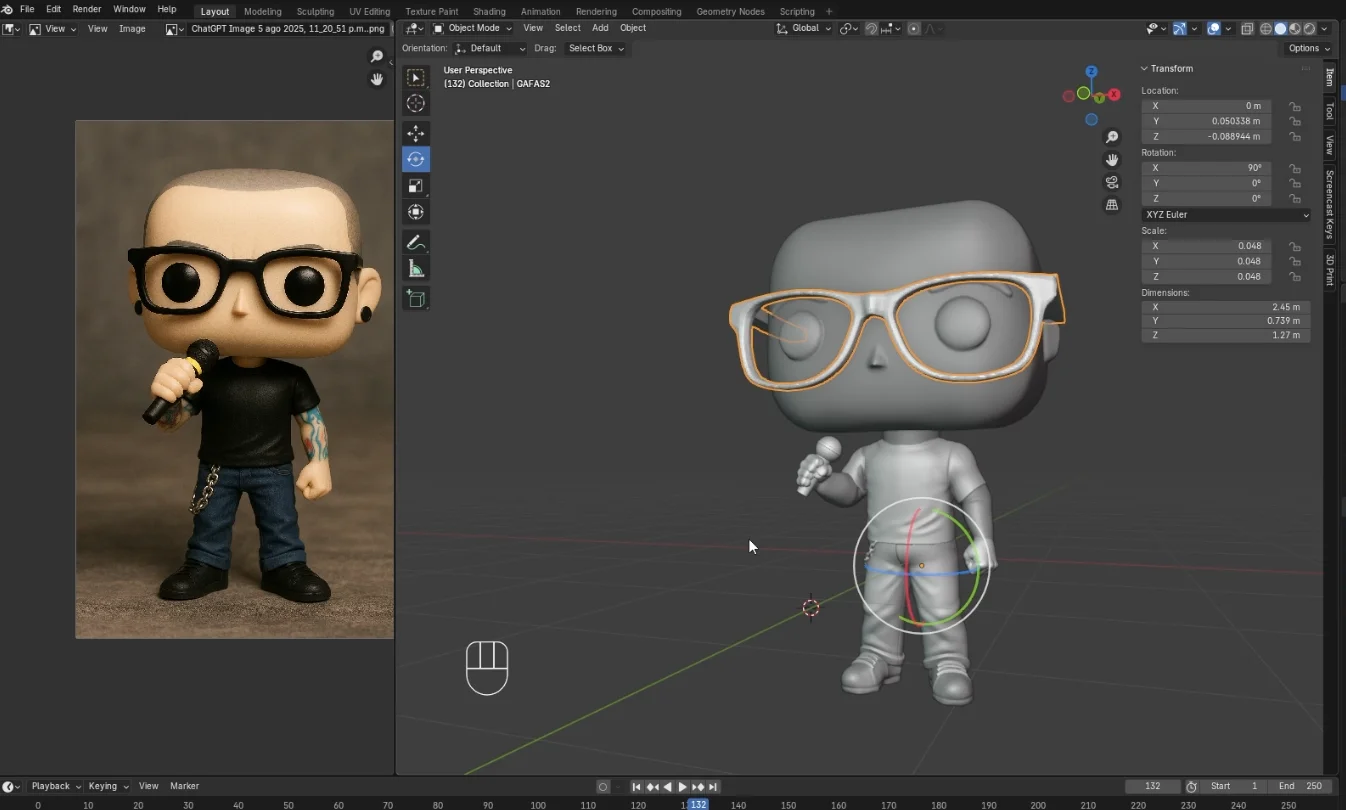
Task: Open the Select Box drag dropdown
Action: (x=596, y=48)
